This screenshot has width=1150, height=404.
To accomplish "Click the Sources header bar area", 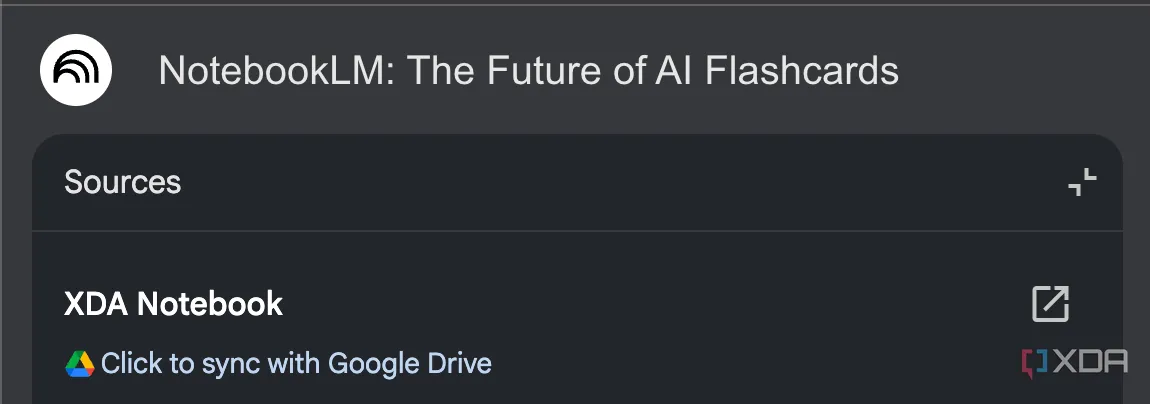I will point(577,183).
